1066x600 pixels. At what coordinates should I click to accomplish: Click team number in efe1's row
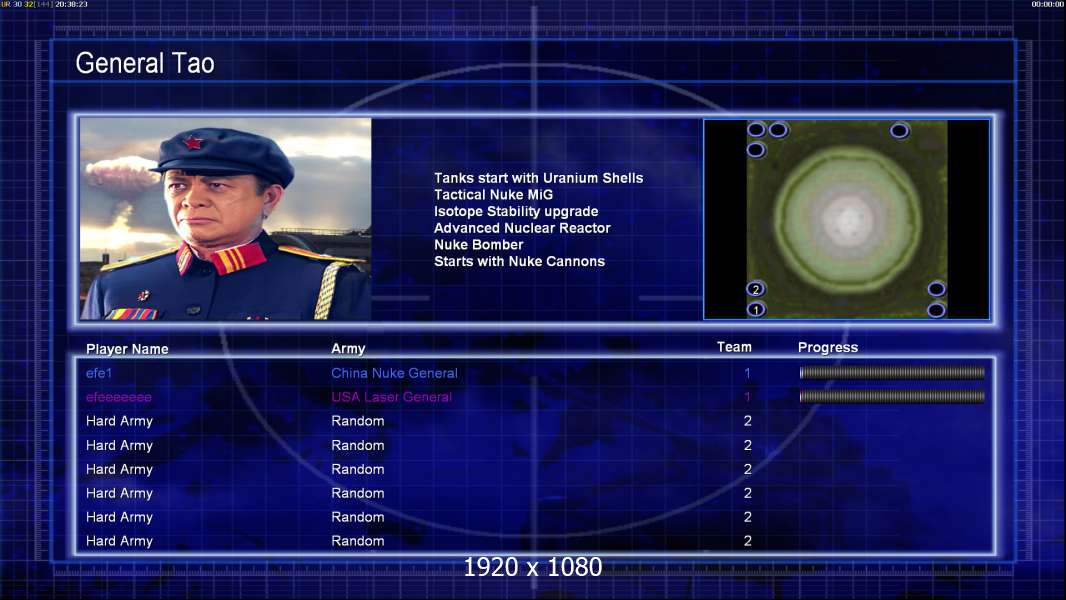point(747,373)
